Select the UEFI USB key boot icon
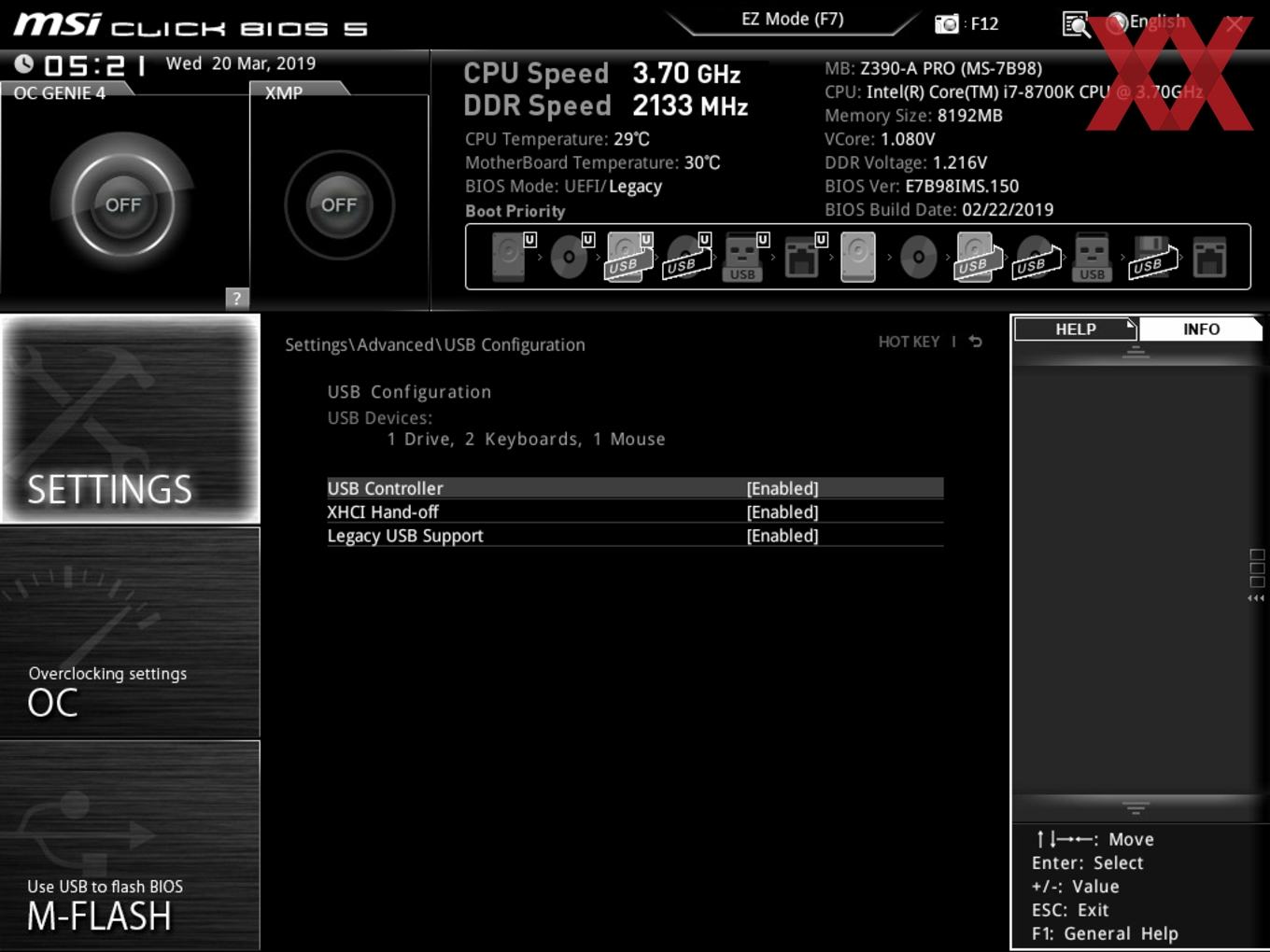The height and width of the screenshot is (952, 1270). 743,257
